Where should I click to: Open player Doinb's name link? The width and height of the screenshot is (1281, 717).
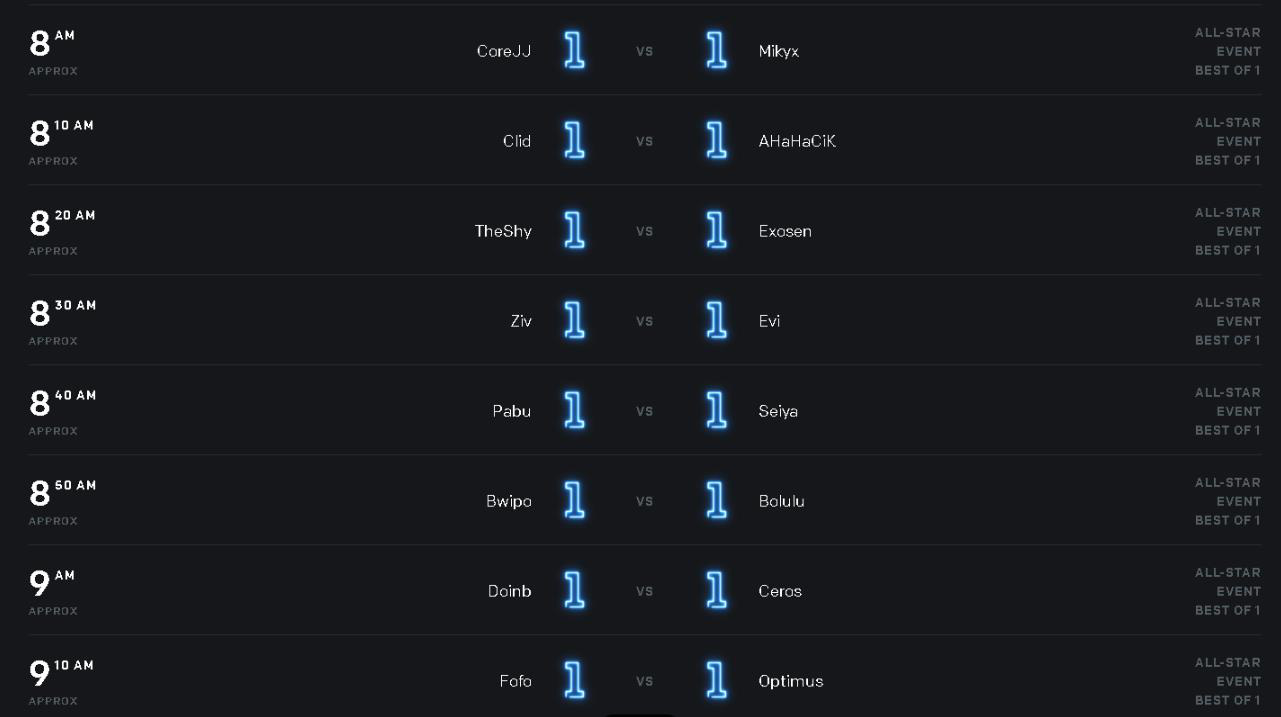(510, 591)
